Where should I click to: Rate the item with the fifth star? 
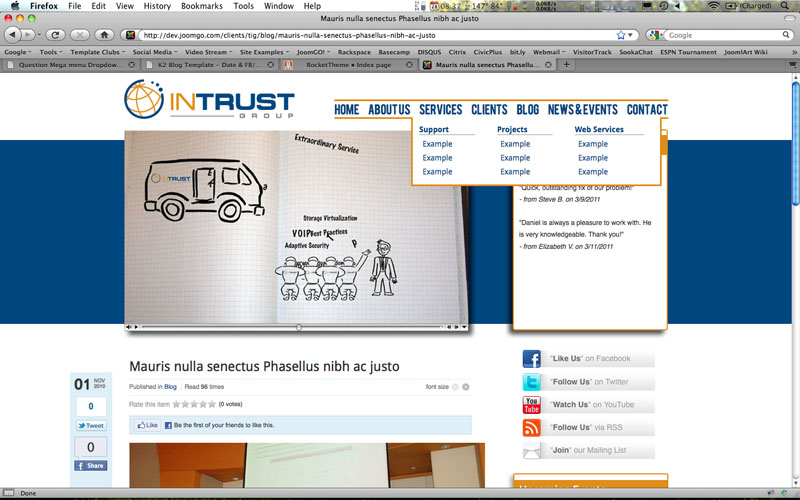click(x=212, y=404)
